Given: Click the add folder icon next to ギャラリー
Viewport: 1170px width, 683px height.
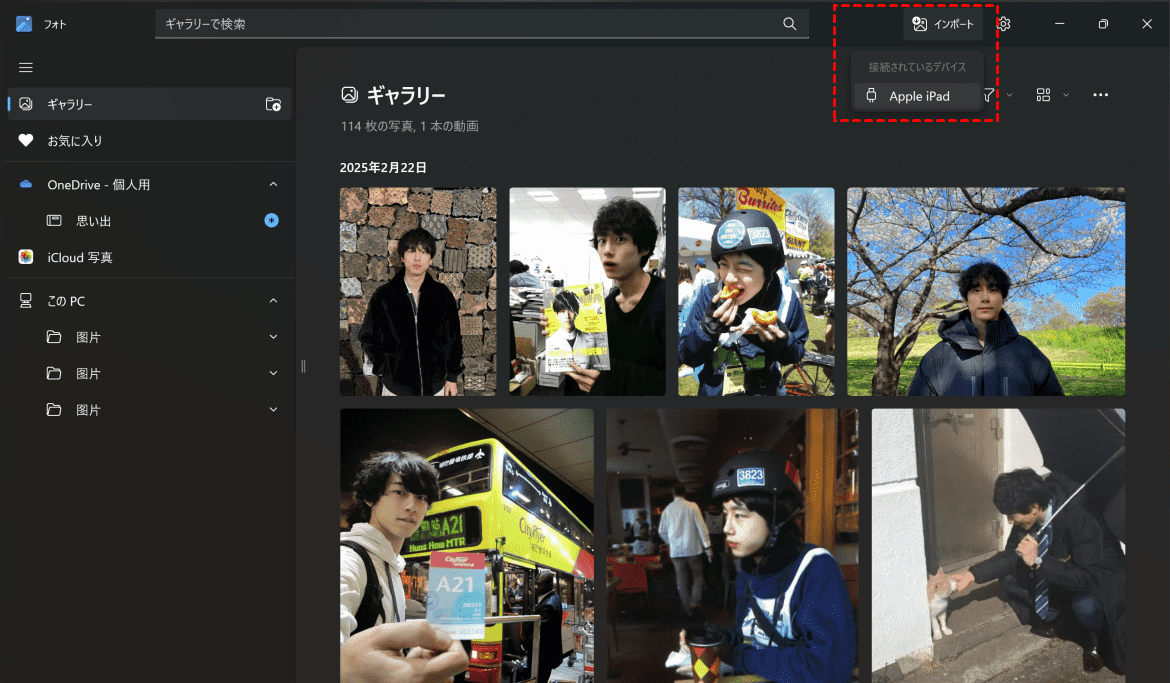Looking at the screenshot, I should tap(271, 104).
